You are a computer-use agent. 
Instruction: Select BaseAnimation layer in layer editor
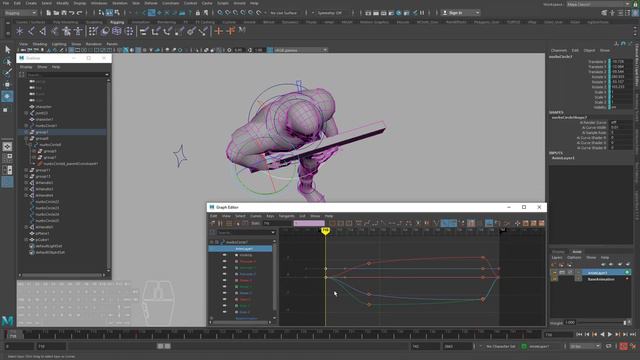[x=601, y=279]
